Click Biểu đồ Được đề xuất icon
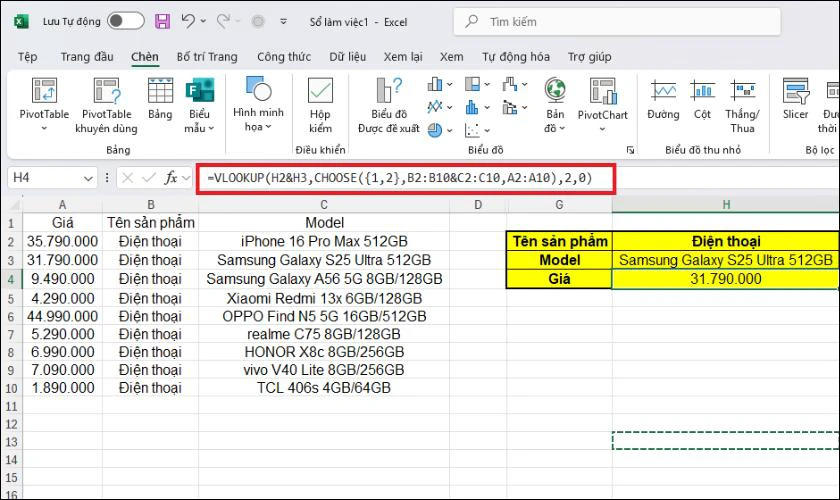 coord(389,90)
